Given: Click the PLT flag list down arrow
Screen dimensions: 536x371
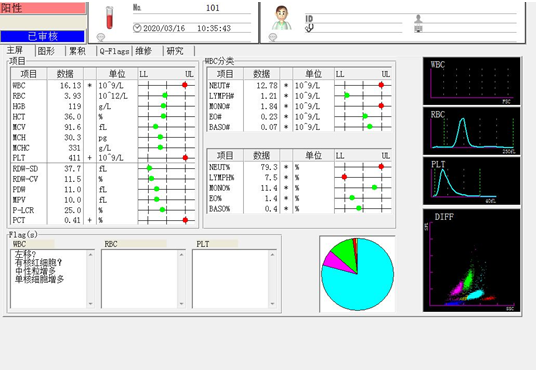Looking at the screenshot, I should click(x=272, y=303).
